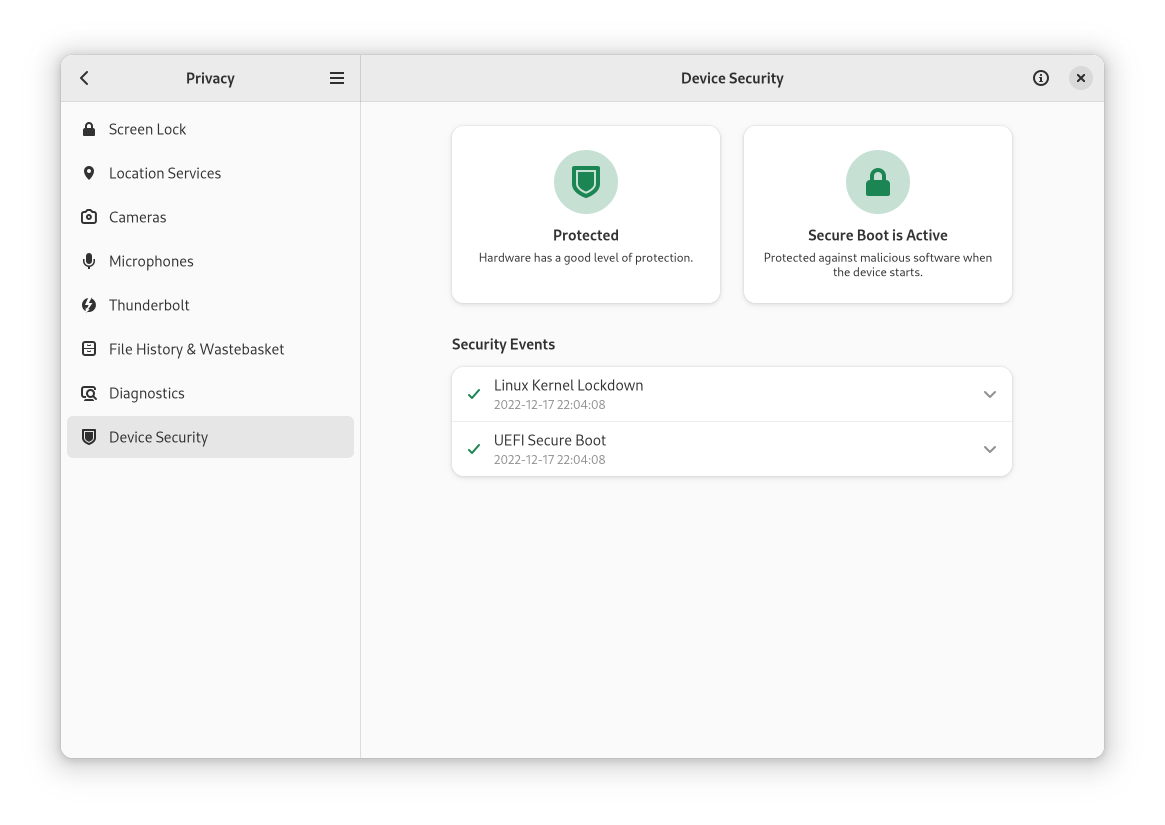Click the green Protected shield graphic
The height and width of the screenshot is (825, 1165).
(x=585, y=182)
